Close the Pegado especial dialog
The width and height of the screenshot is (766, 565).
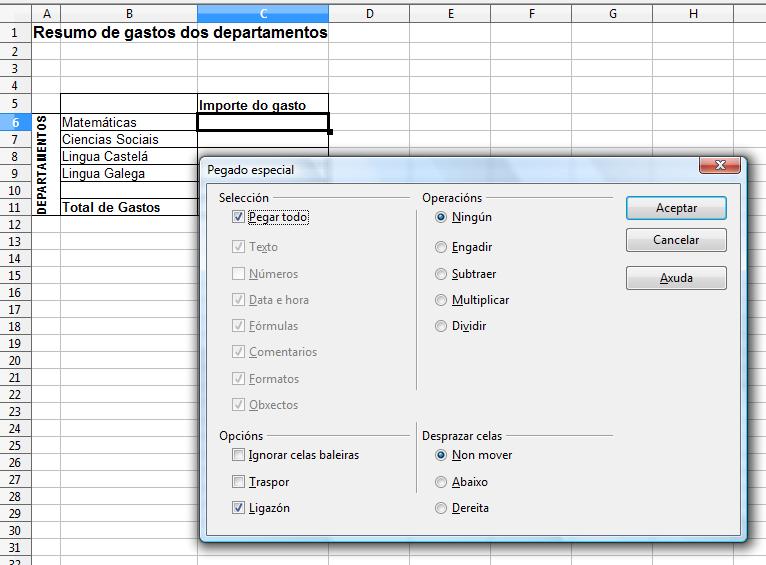coord(719,166)
